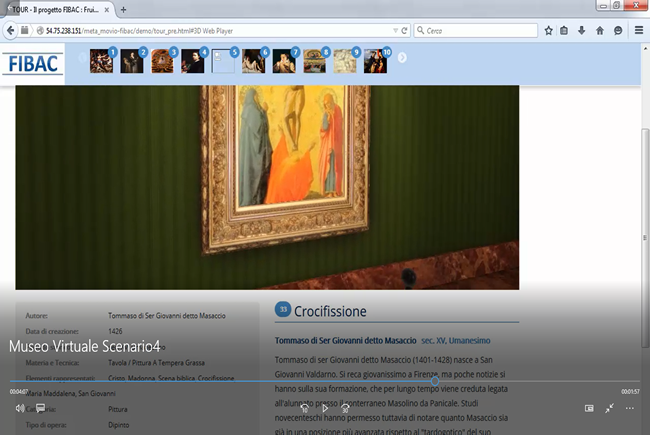Open a new tab with the plus button

123,10
